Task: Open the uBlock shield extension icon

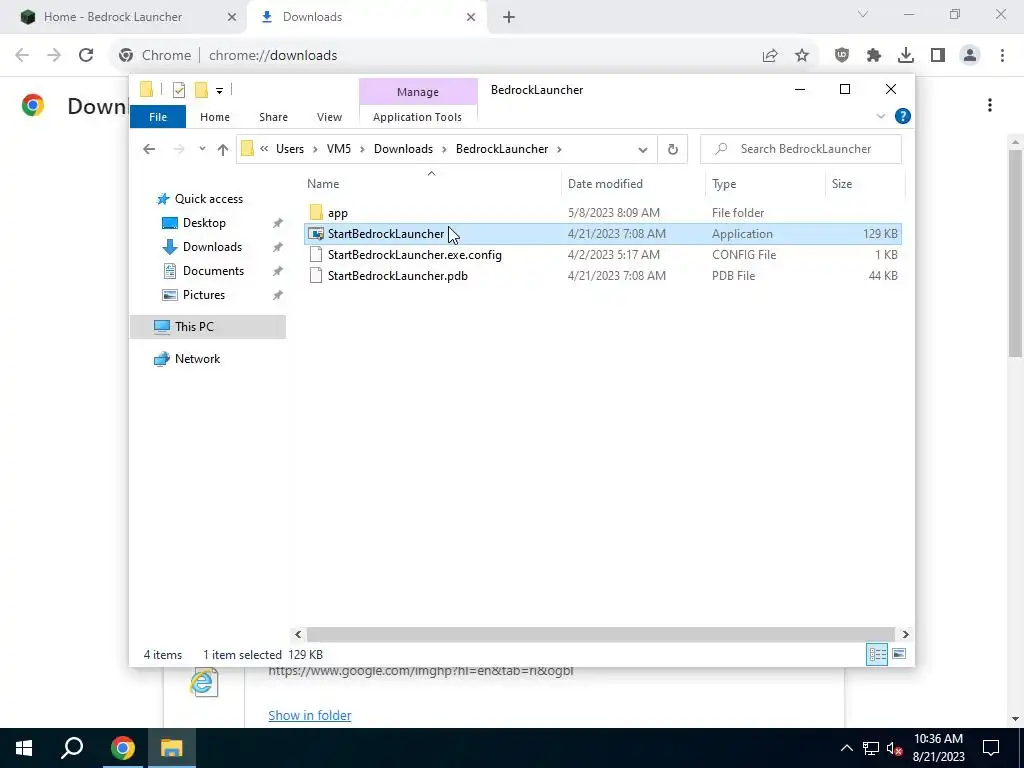Action: click(842, 56)
